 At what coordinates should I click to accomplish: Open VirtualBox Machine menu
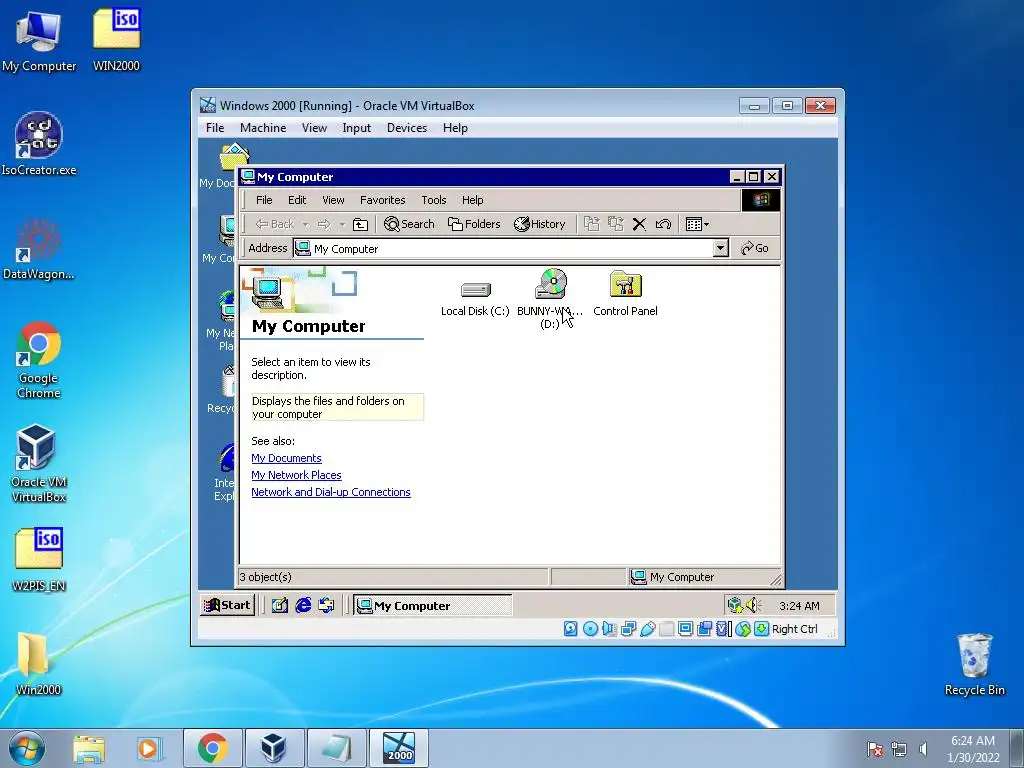click(x=263, y=128)
